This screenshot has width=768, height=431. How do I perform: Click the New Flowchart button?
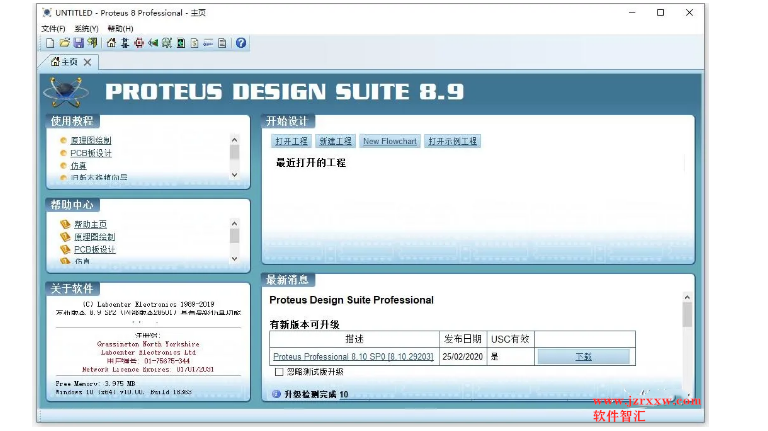tap(390, 142)
